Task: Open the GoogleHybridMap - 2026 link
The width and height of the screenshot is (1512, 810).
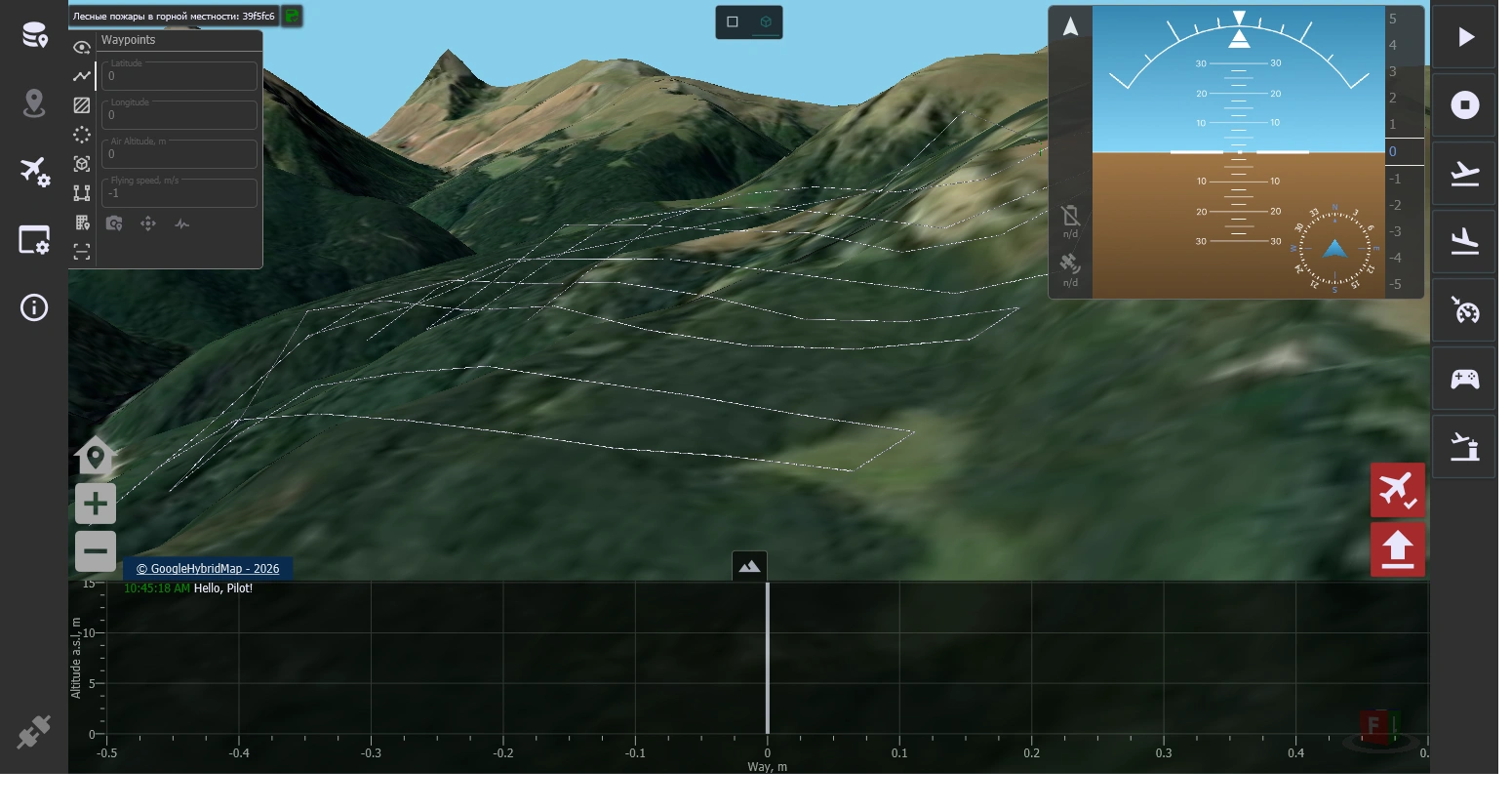Action: pos(208,569)
